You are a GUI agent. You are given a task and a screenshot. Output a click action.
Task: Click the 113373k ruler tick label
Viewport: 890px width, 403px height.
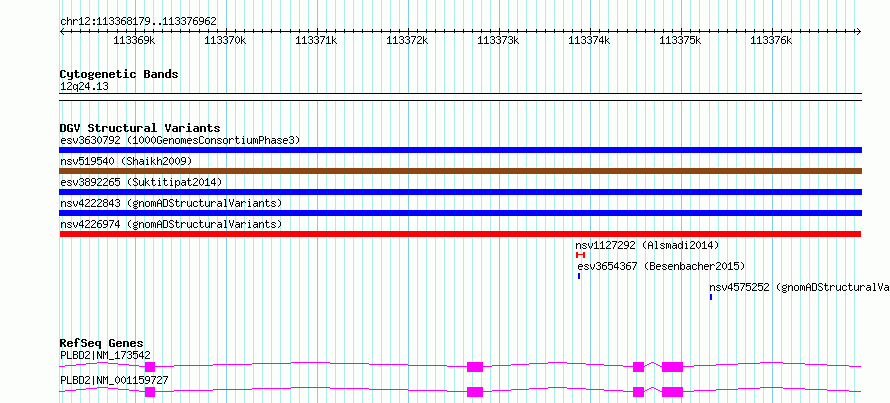click(498, 40)
